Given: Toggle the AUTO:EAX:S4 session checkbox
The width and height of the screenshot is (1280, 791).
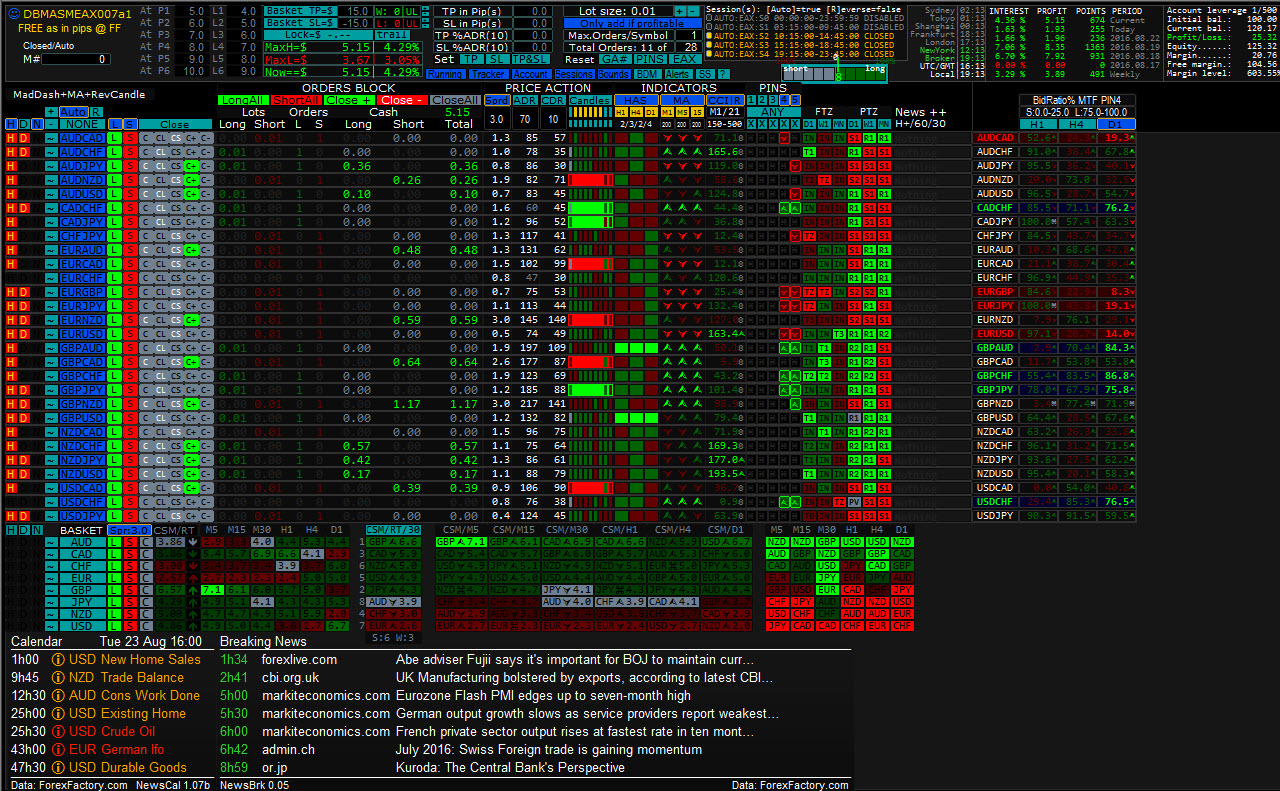Looking at the screenshot, I should pos(710,54).
